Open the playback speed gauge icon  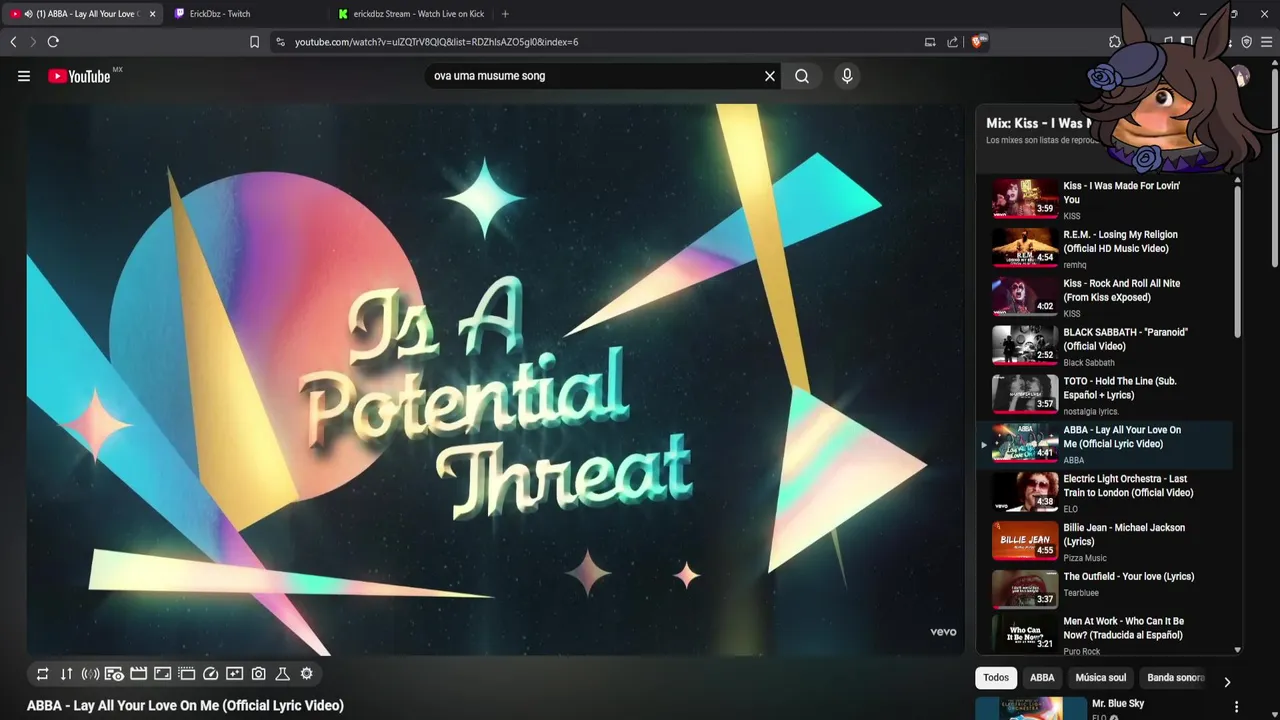pos(210,674)
